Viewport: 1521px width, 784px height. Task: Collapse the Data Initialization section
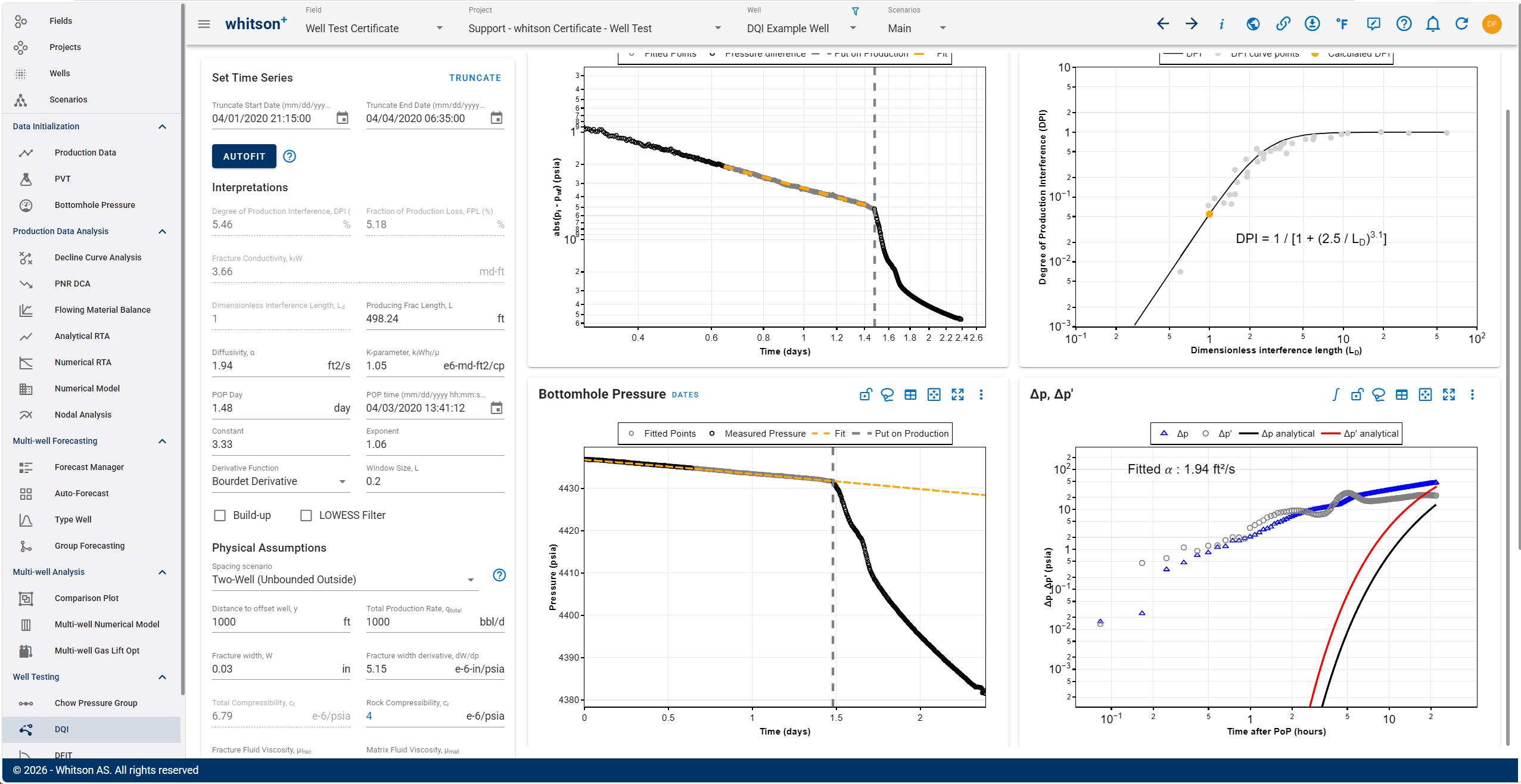[162, 126]
